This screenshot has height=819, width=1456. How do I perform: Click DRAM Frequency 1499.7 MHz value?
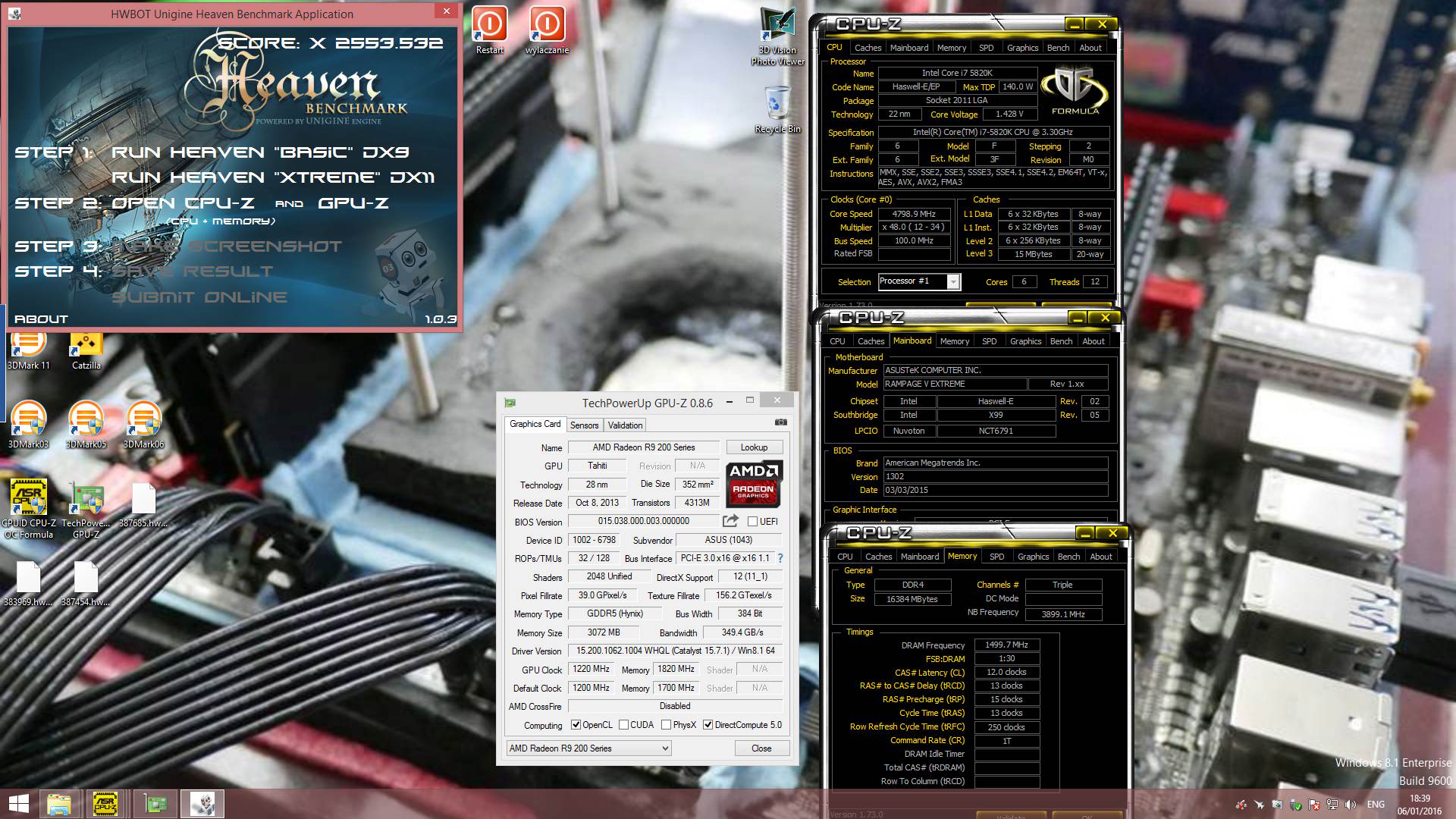pos(1006,645)
